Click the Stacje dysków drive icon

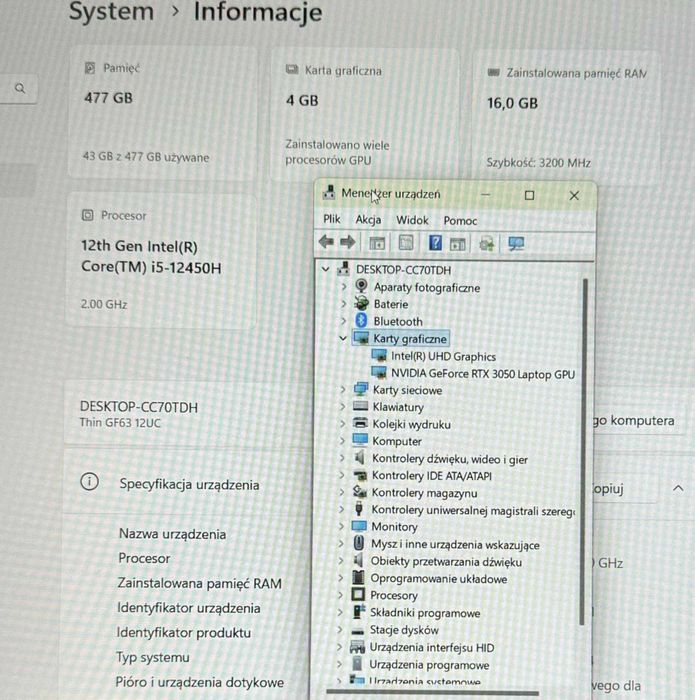tap(358, 630)
